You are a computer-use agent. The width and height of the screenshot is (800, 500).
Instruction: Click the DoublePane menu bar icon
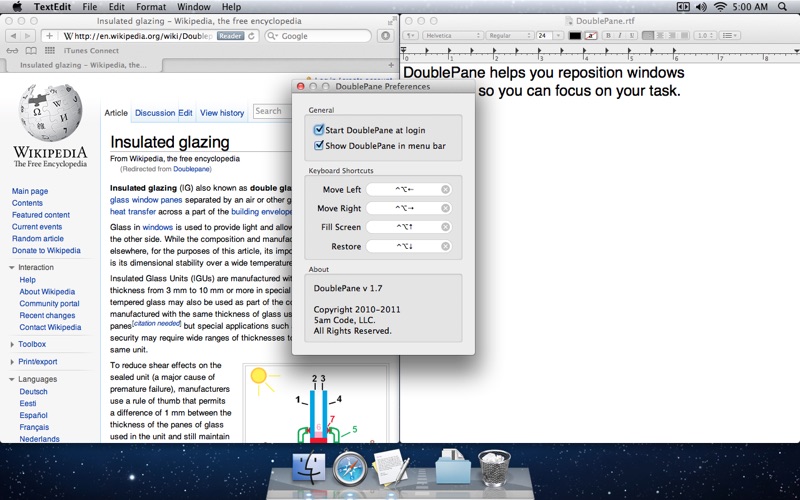click(x=683, y=7)
